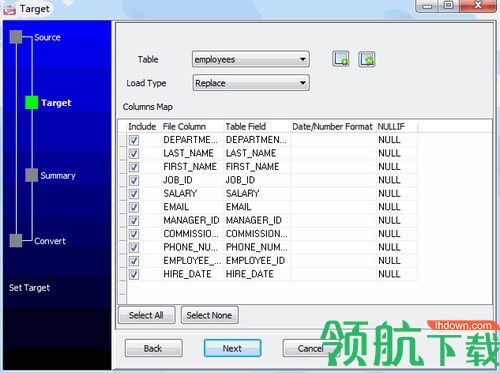Uncheck Include for JOB_ID row
Screen dimensions: 500x373
pyautogui.click(x=134, y=180)
